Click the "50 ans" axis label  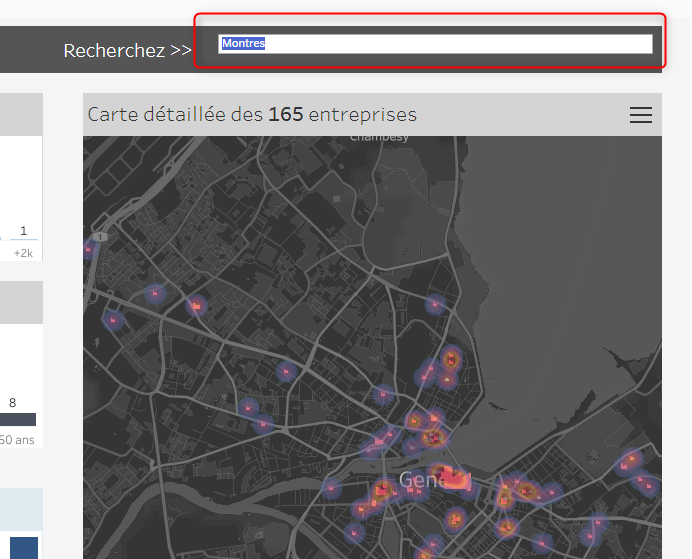17,440
